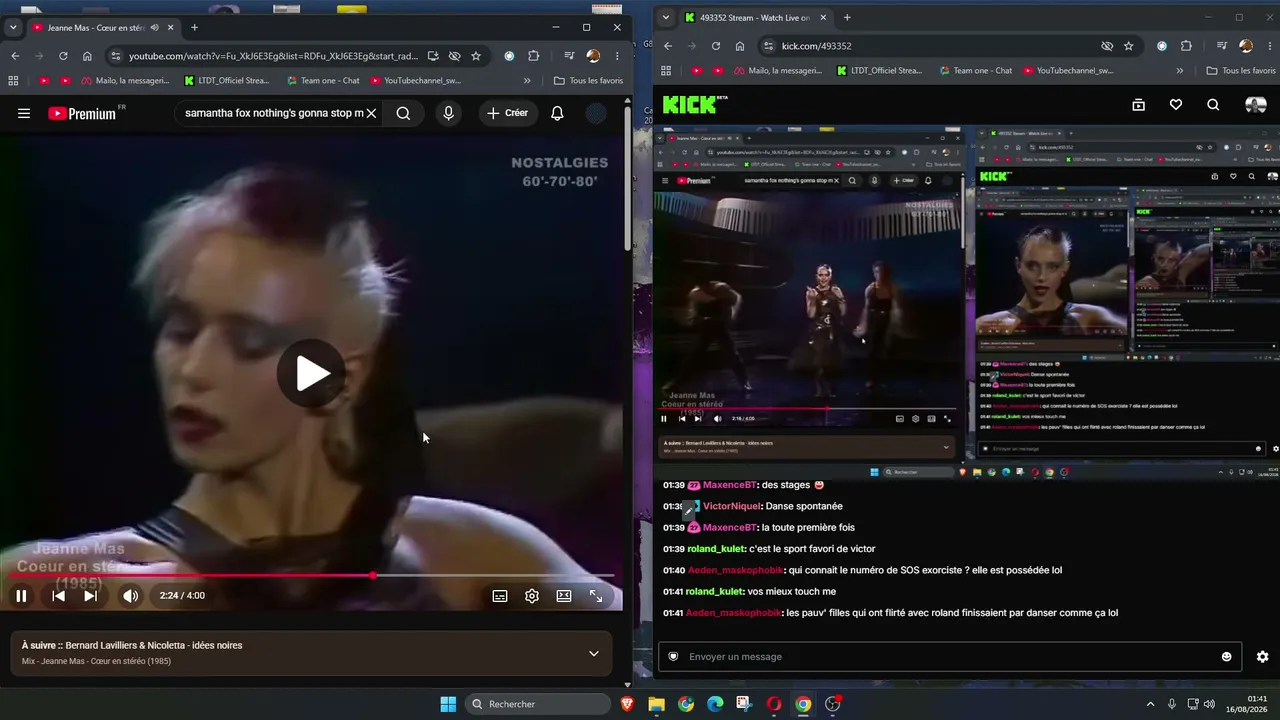
Task: Exit fullscreen on the YouTube player
Action: 596,596
